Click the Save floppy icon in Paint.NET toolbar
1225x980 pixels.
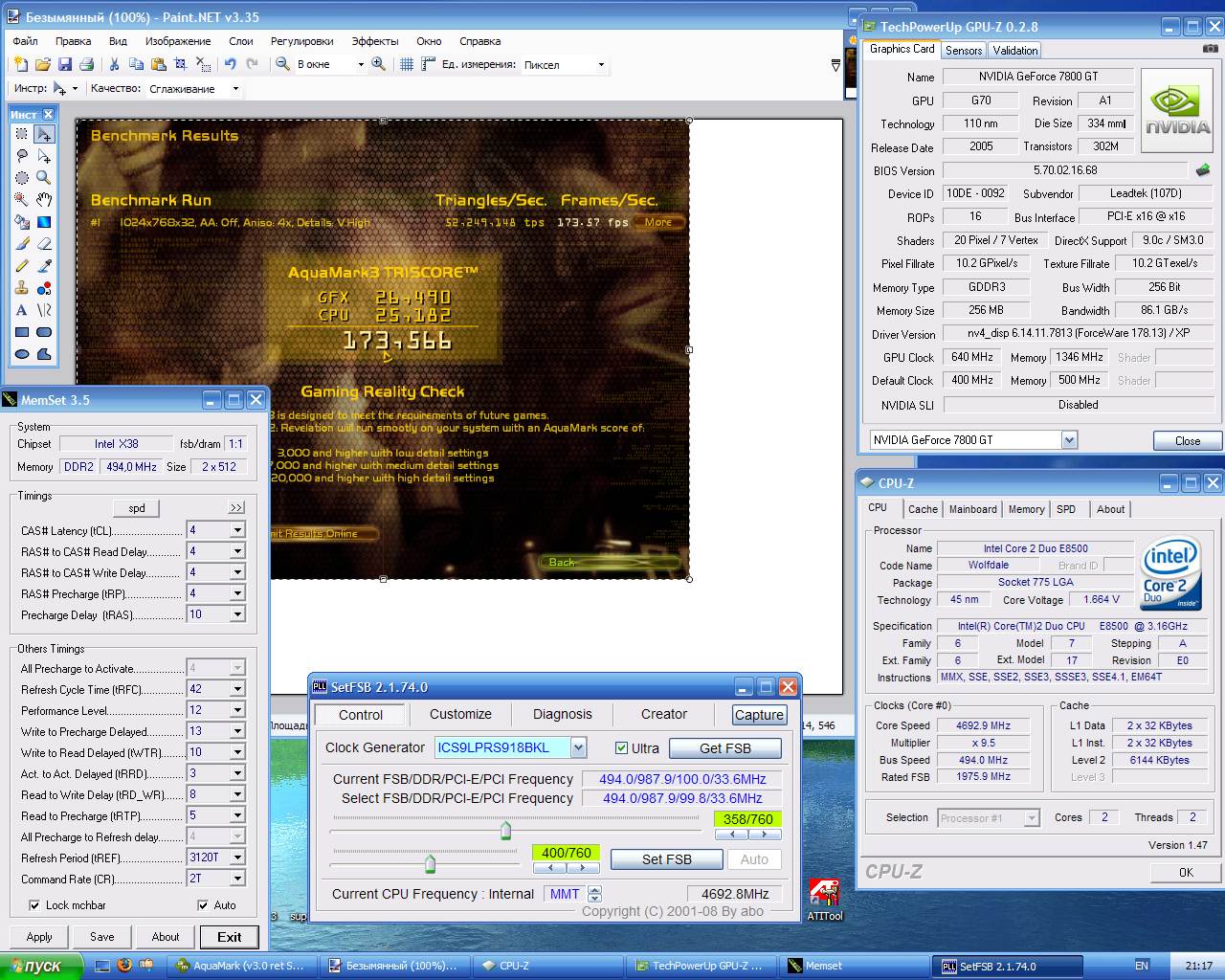click(65, 64)
